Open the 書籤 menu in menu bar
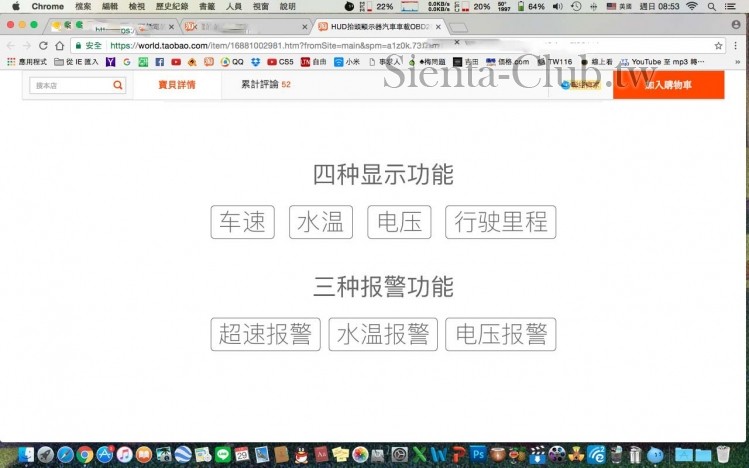Viewport: 749px width, 468px height. (x=207, y=6)
